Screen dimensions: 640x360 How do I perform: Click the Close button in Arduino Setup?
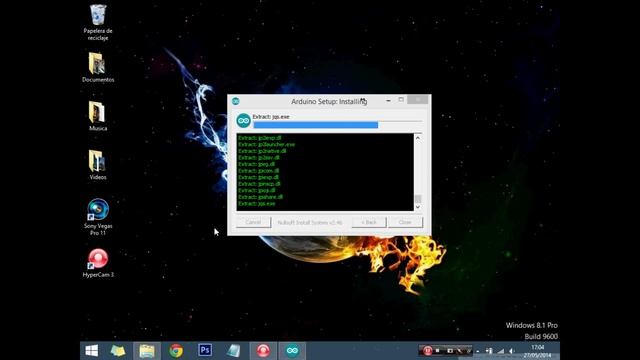click(x=405, y=222)
